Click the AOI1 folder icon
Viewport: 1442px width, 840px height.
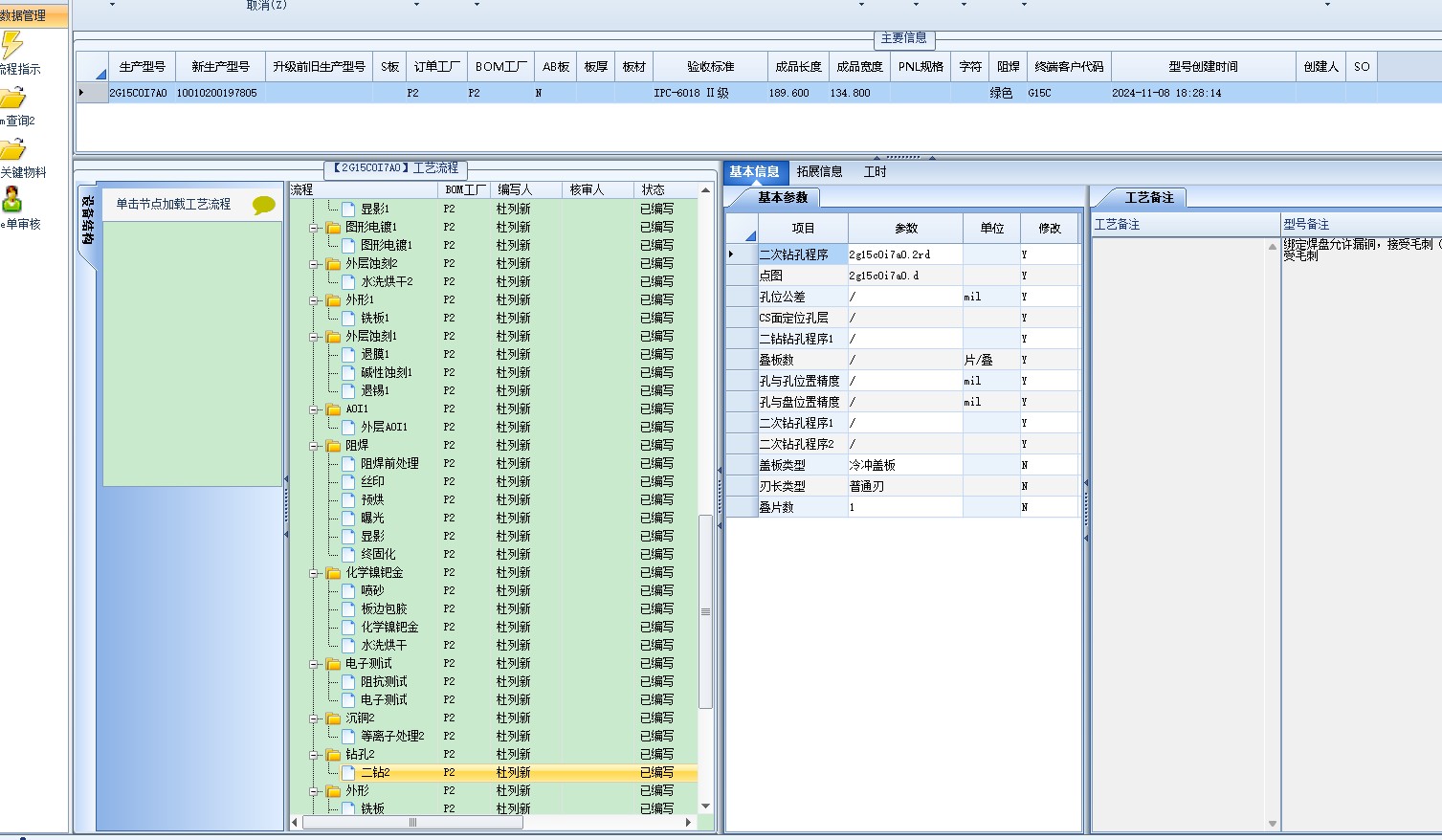click(x=334, y=409)
